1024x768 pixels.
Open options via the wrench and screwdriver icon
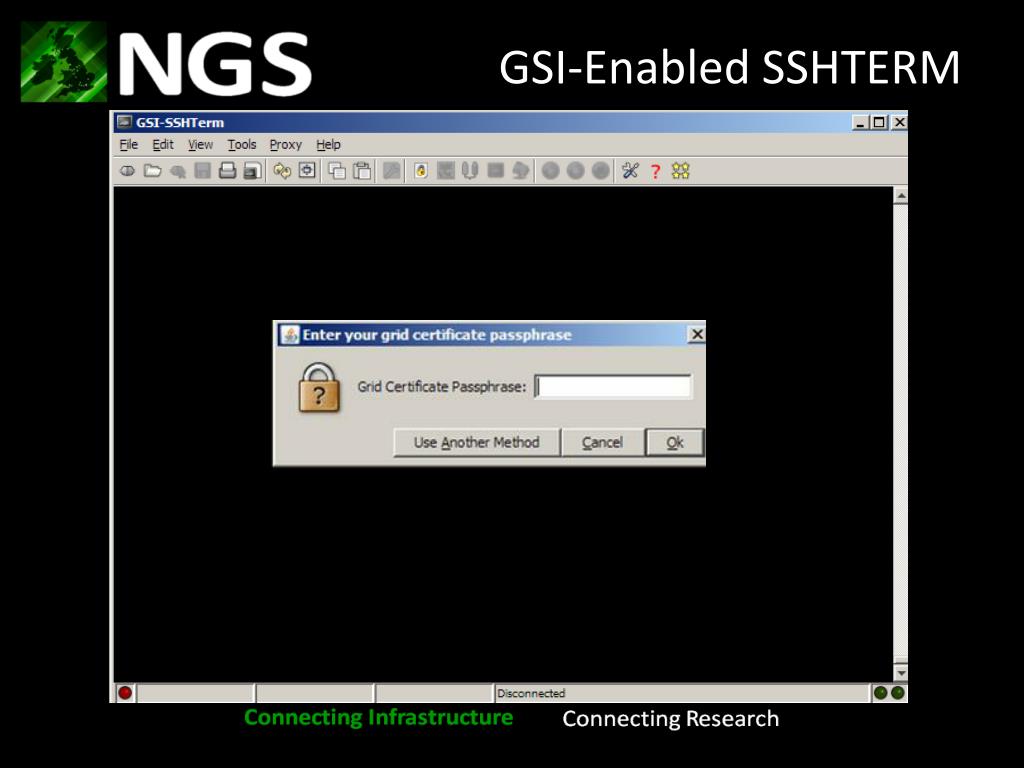630,171
